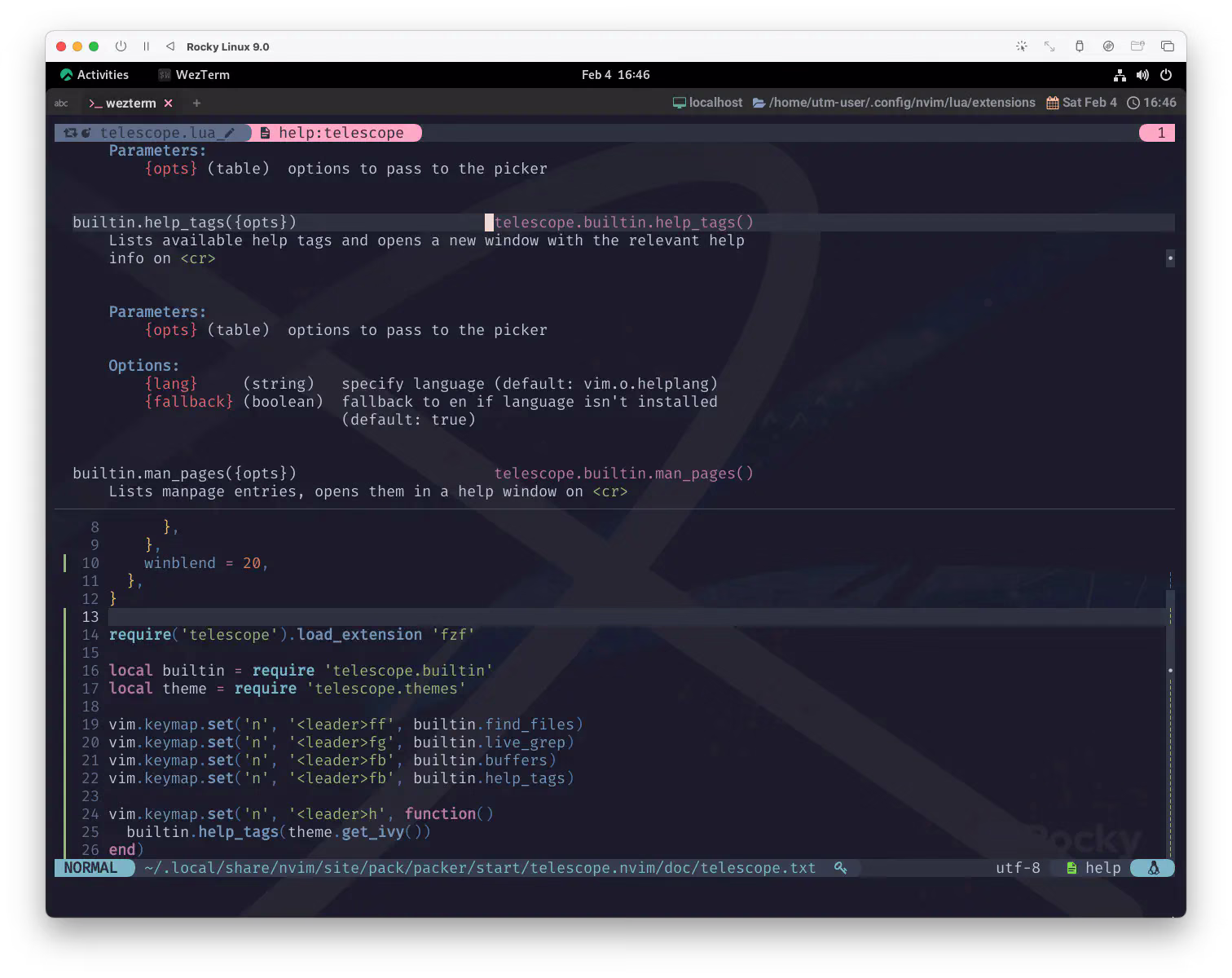This screenshot has height=978, width=1232.
Task: Open the UTM USB devices icon
Action: 1079,46
